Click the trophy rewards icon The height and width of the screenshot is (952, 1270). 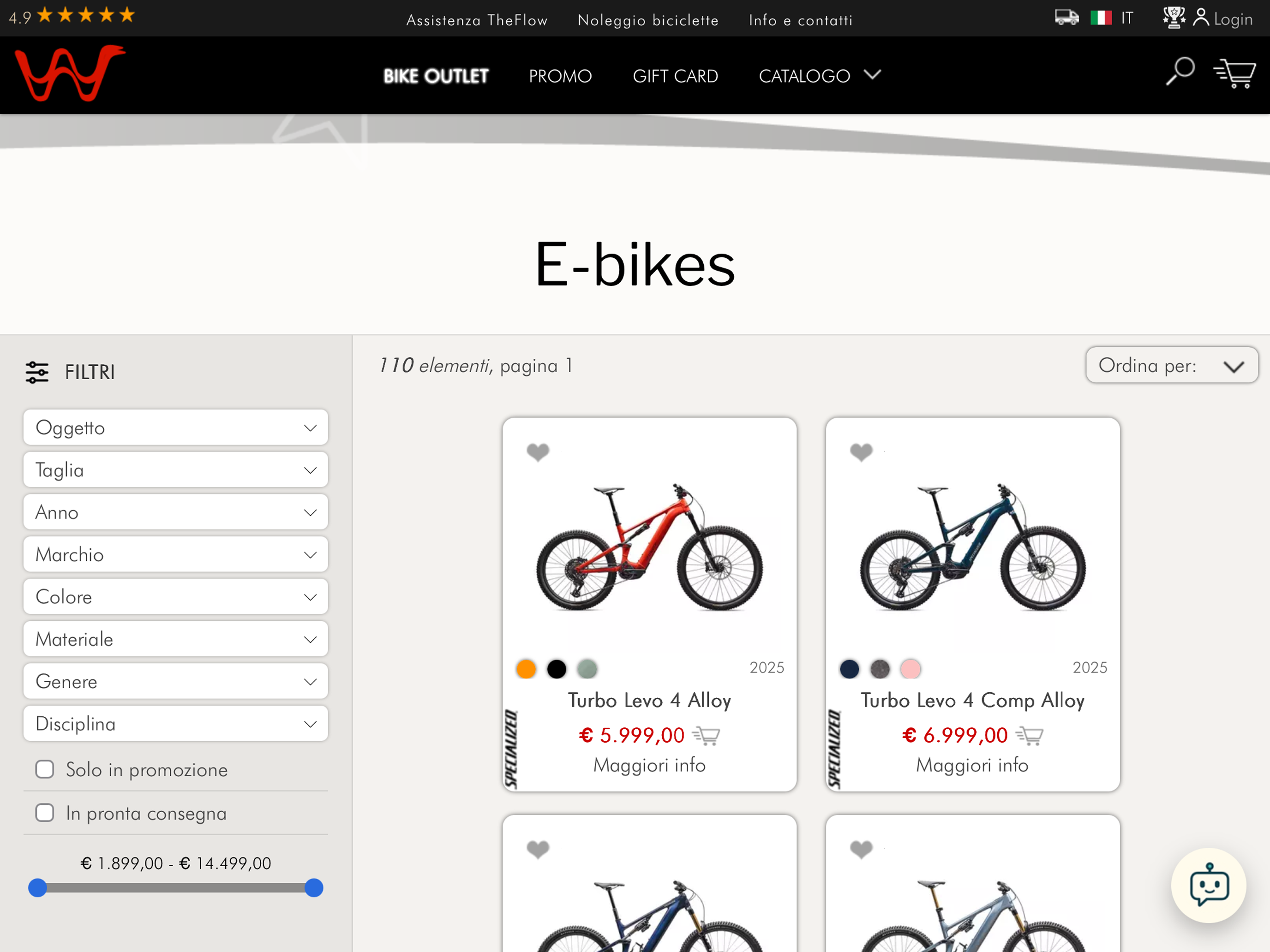click(1174, 17)
